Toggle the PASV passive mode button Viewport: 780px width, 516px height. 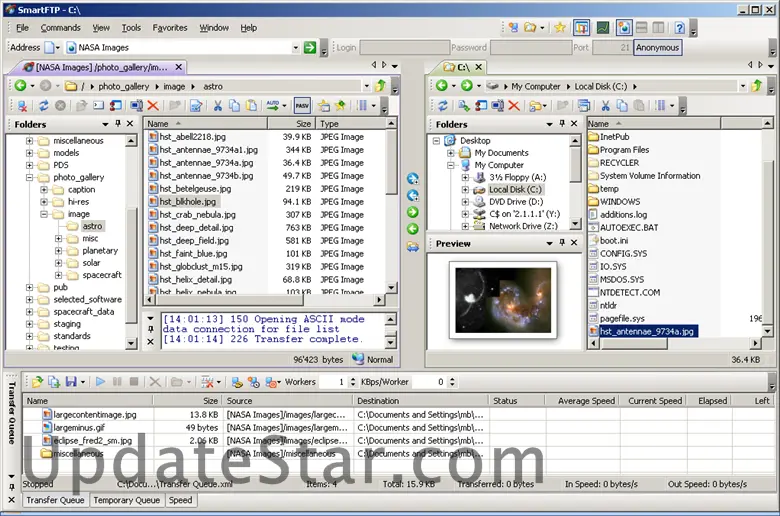click(302, 105)
